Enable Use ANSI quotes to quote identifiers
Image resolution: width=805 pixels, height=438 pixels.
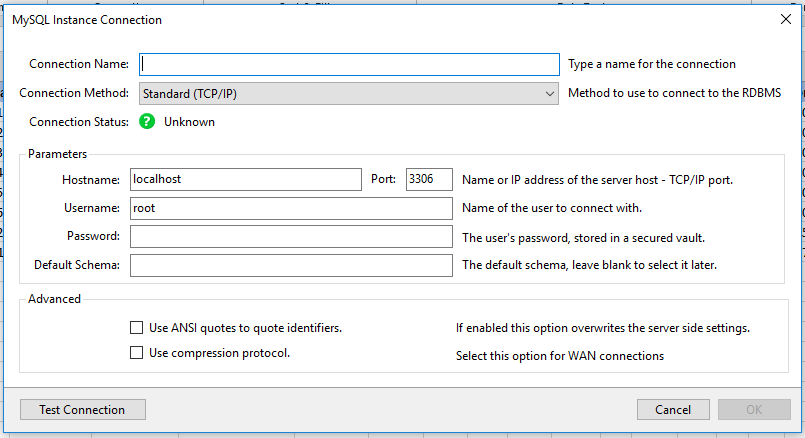click(137, 328)
